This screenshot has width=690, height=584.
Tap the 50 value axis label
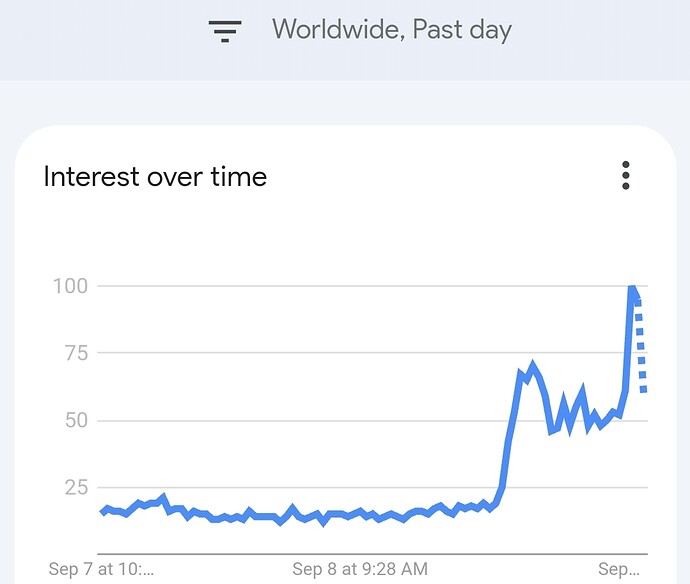tap(77, 420)
